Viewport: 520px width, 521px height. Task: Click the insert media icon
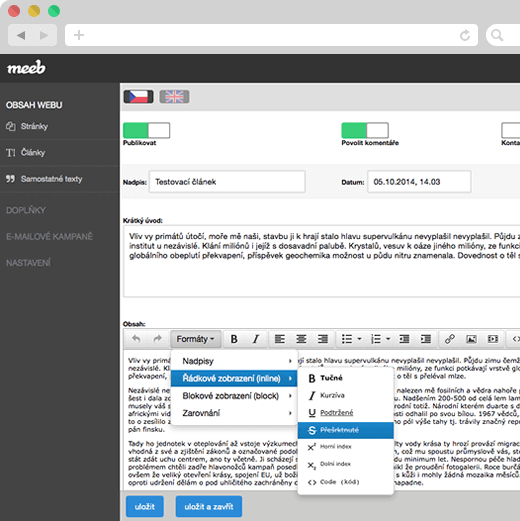(x=493, y=339)
